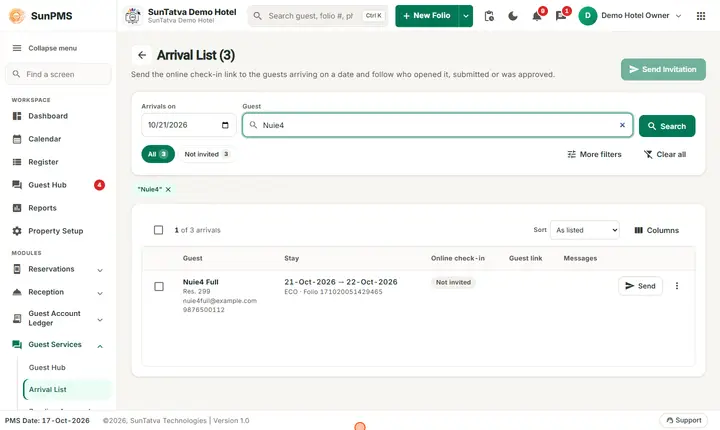Click the Arrivals on date field
The height and width of the screenshot is (430, 720).
pos(189,125)
